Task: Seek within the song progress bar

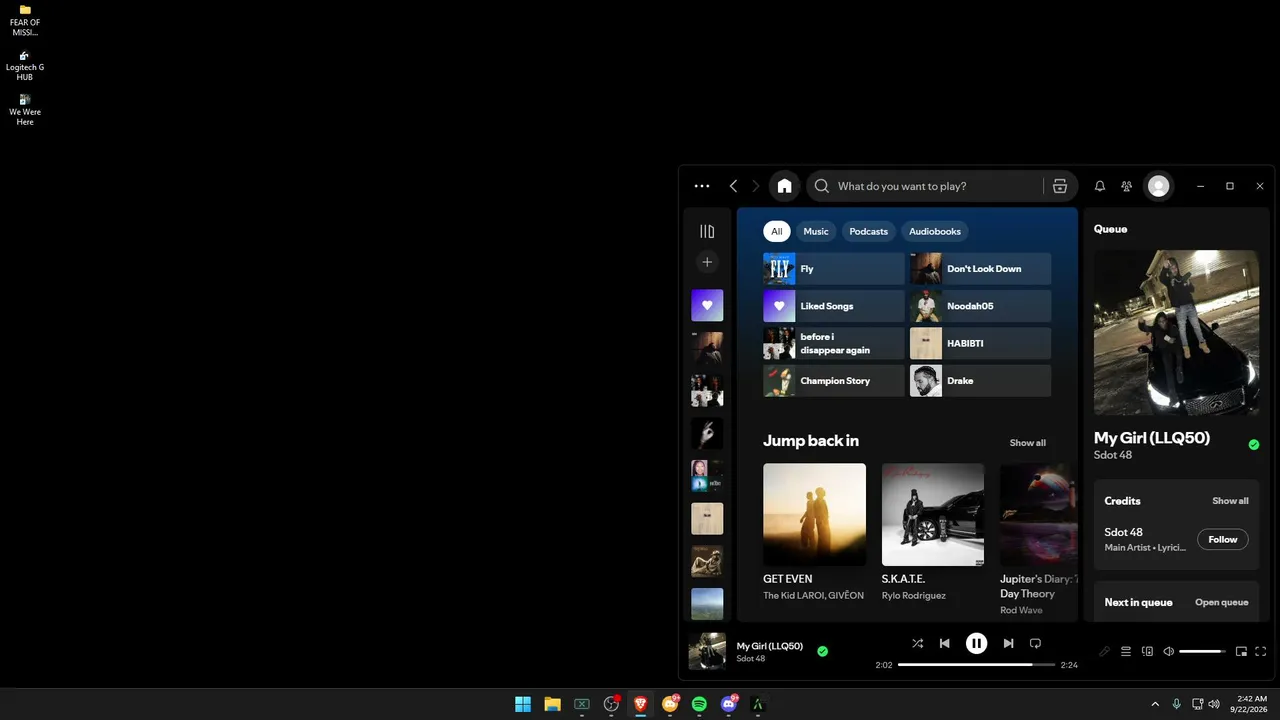Action: click(976, 665)
